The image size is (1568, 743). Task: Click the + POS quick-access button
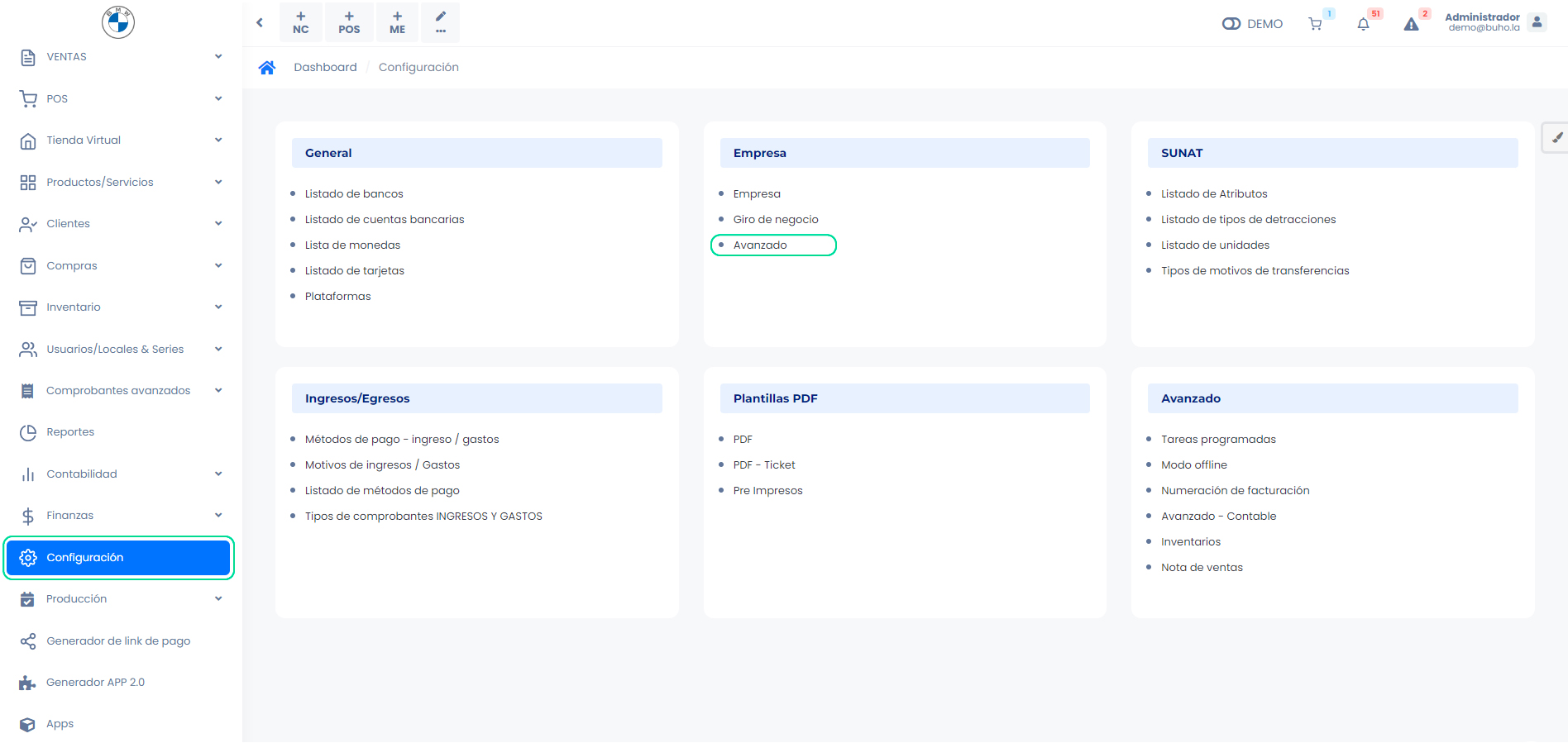349,22
